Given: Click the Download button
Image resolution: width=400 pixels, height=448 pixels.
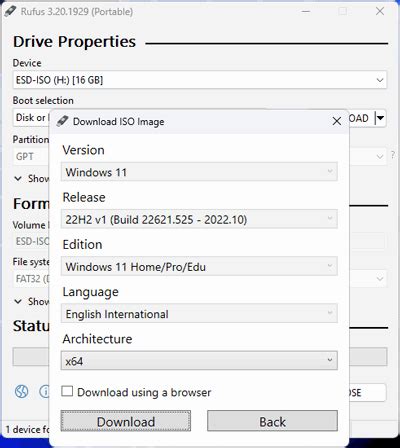Looking at the screenshot, I should click(x=126, y=421).
